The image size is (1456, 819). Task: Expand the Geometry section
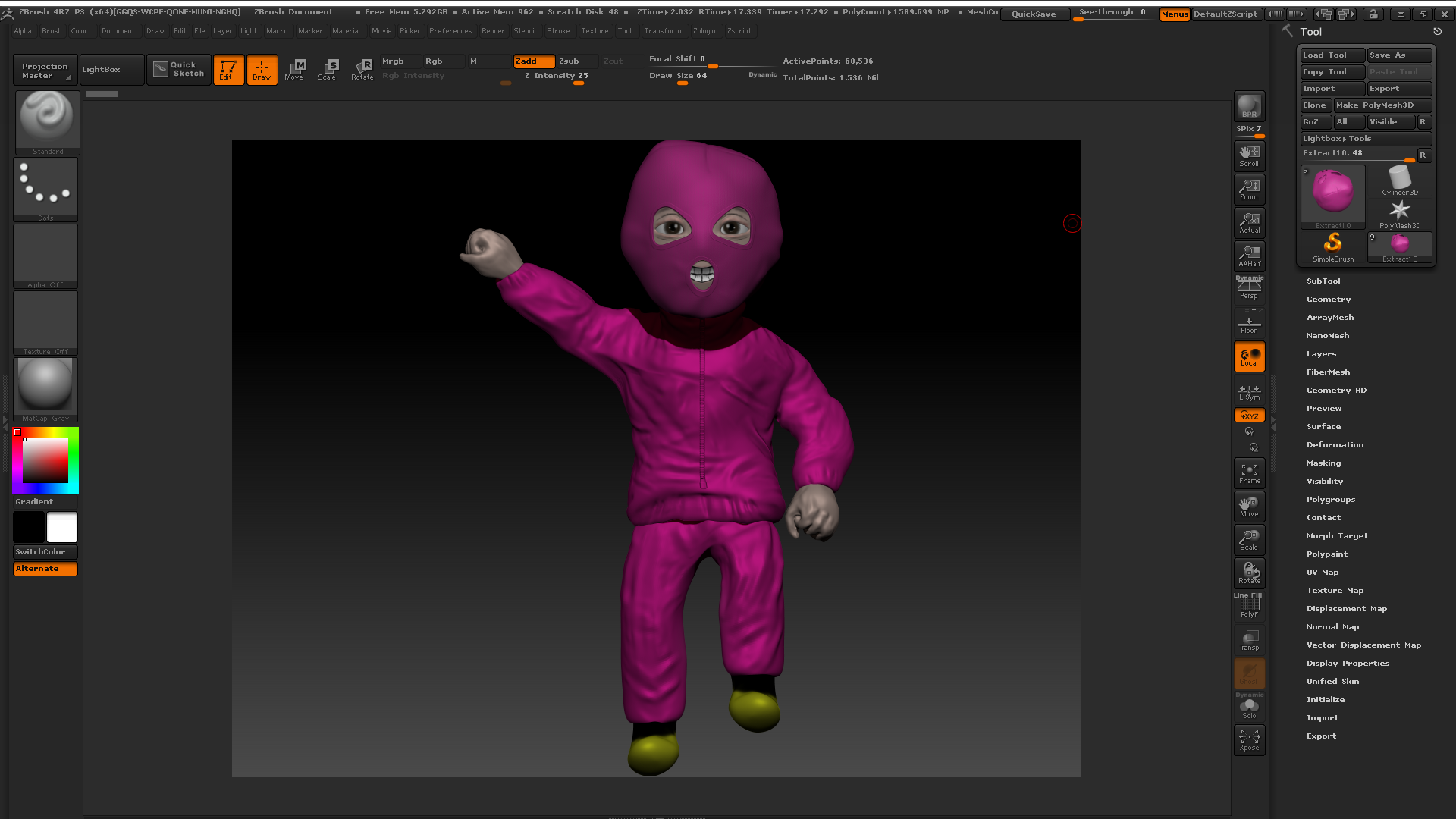(x=1328, y=300)
